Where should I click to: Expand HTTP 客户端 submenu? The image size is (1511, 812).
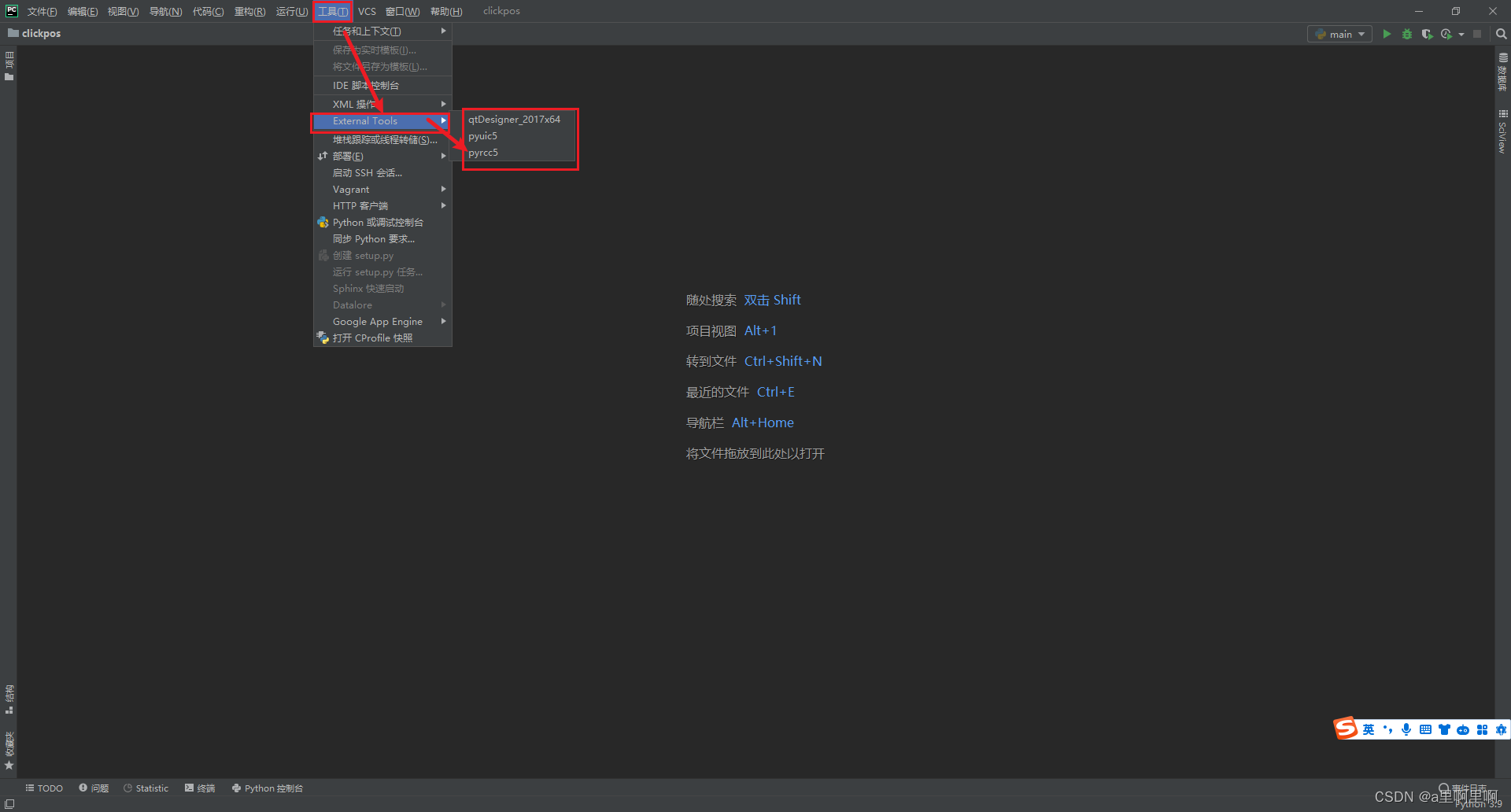pyautogui.click(x=382, y=205)
